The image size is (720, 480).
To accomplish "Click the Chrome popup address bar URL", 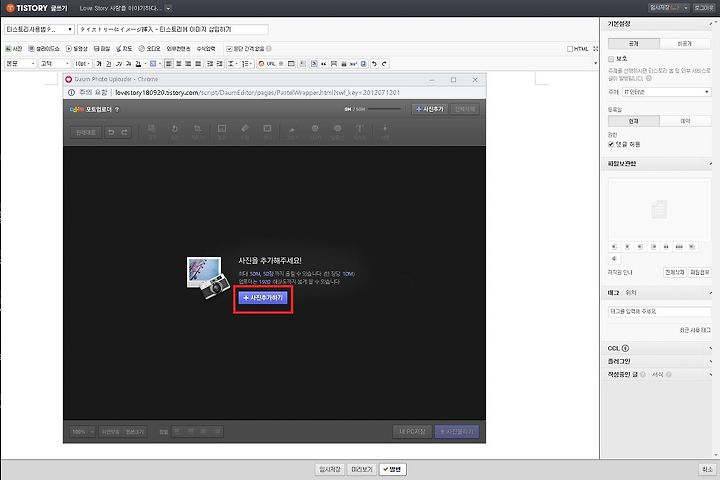I will tap(257, 93).
